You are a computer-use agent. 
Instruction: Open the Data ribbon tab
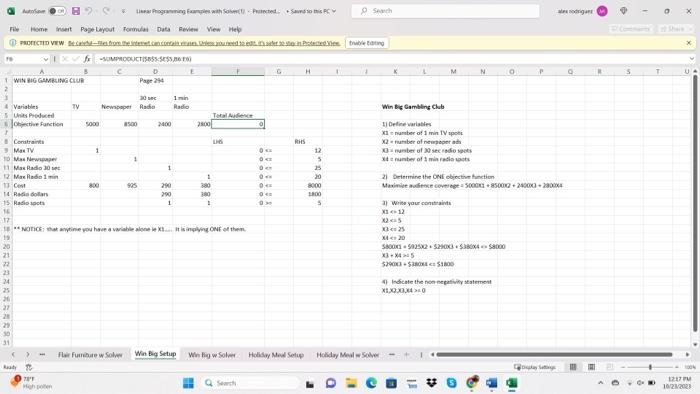pyautogui.click(x=163, y=29)
